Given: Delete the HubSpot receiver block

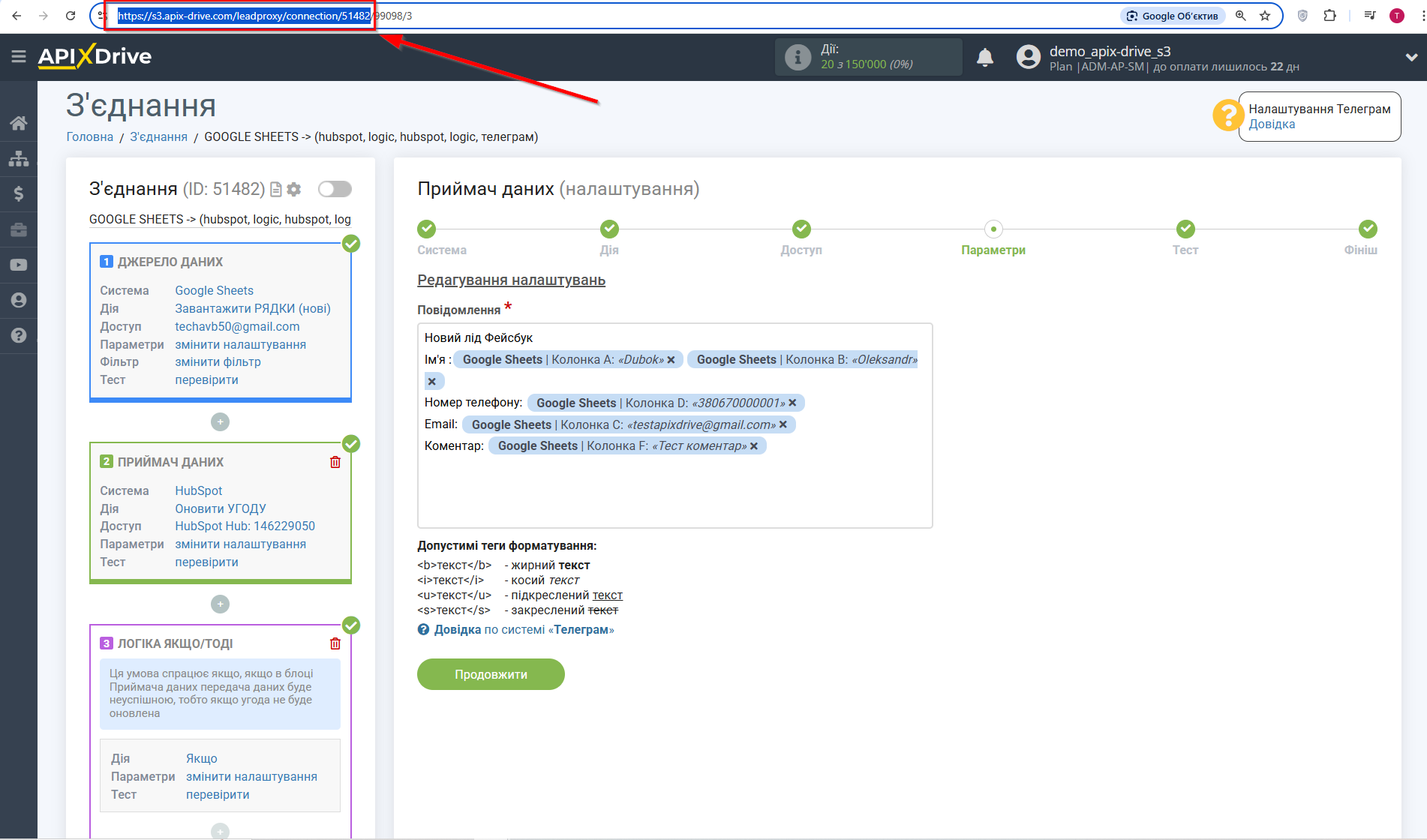Looking at the screenshot, I should tap(335, 462).
